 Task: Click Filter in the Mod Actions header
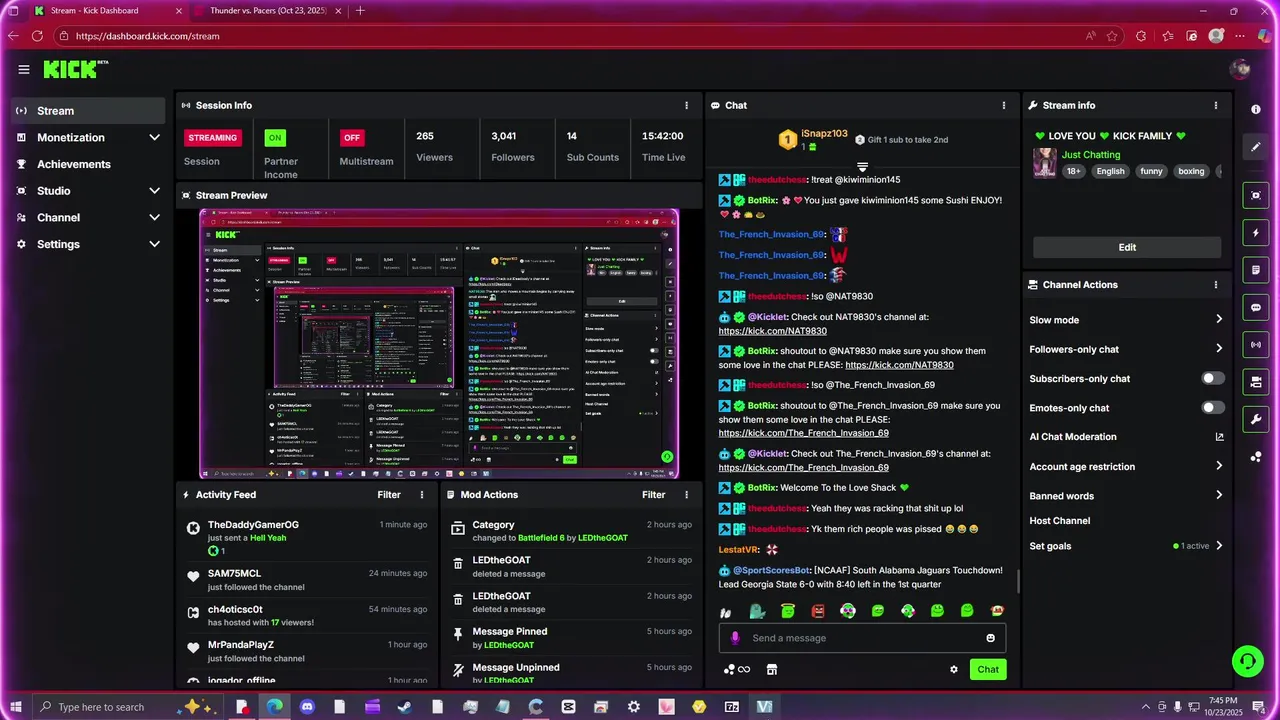click(653, 495)
